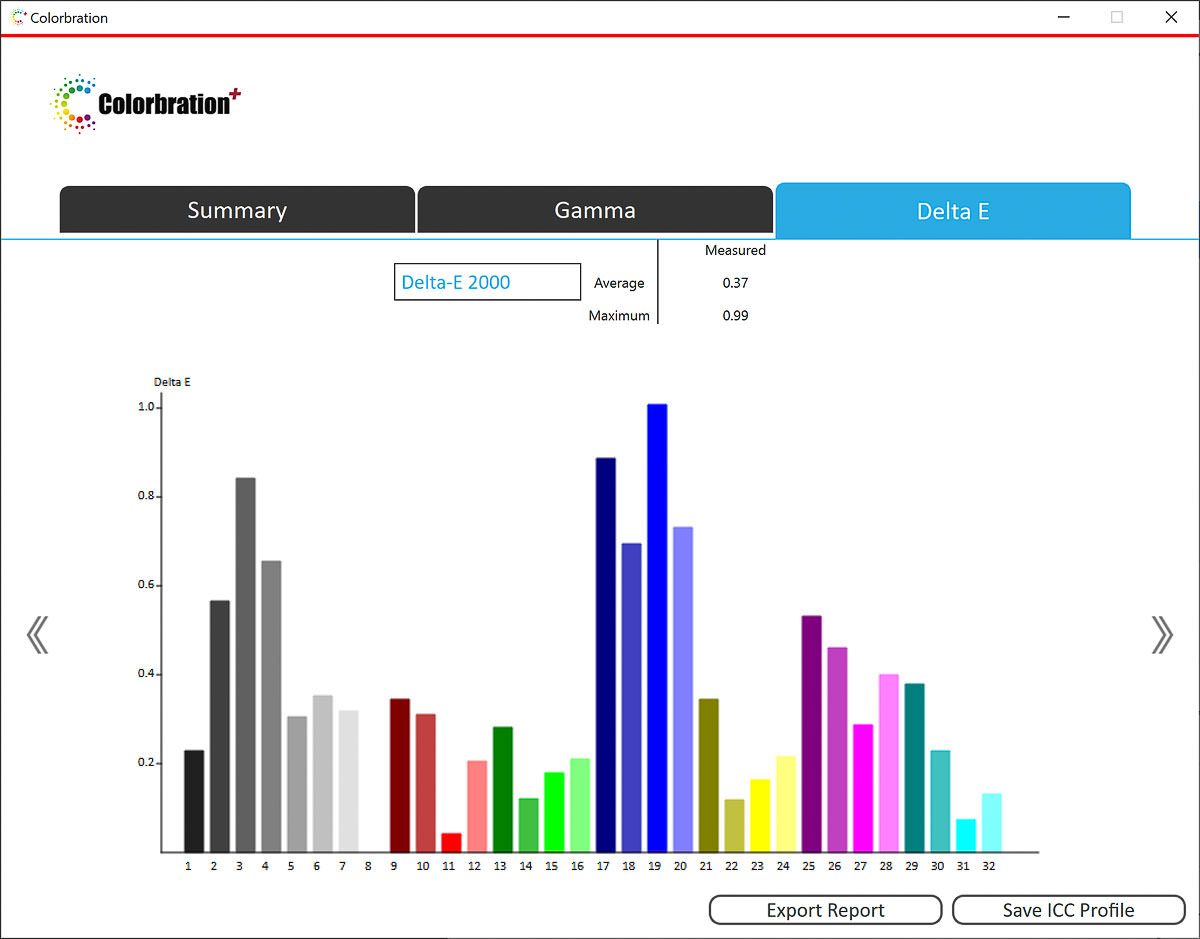The height and width of the screenshot is (939, 1200).
Task: Click the dark red bar numbered 9
Action: (x=400, y=775)
